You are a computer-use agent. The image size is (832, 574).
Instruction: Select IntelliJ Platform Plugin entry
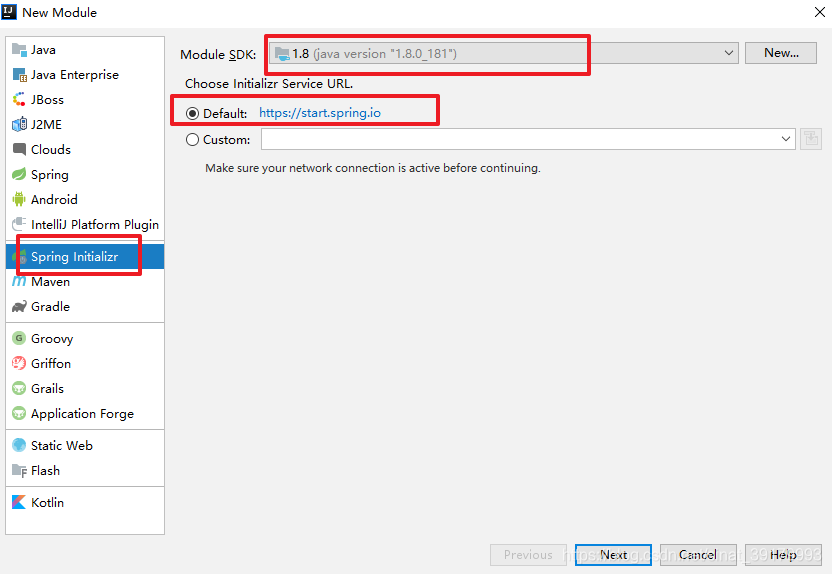click(85, 224)
